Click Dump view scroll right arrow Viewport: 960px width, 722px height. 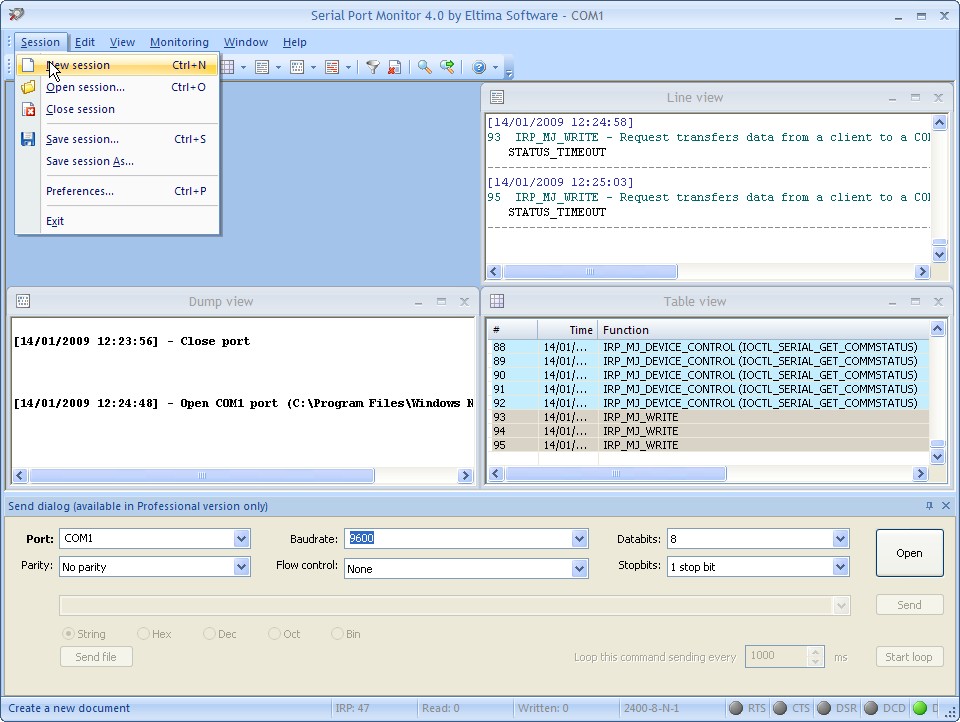[465, 475]
